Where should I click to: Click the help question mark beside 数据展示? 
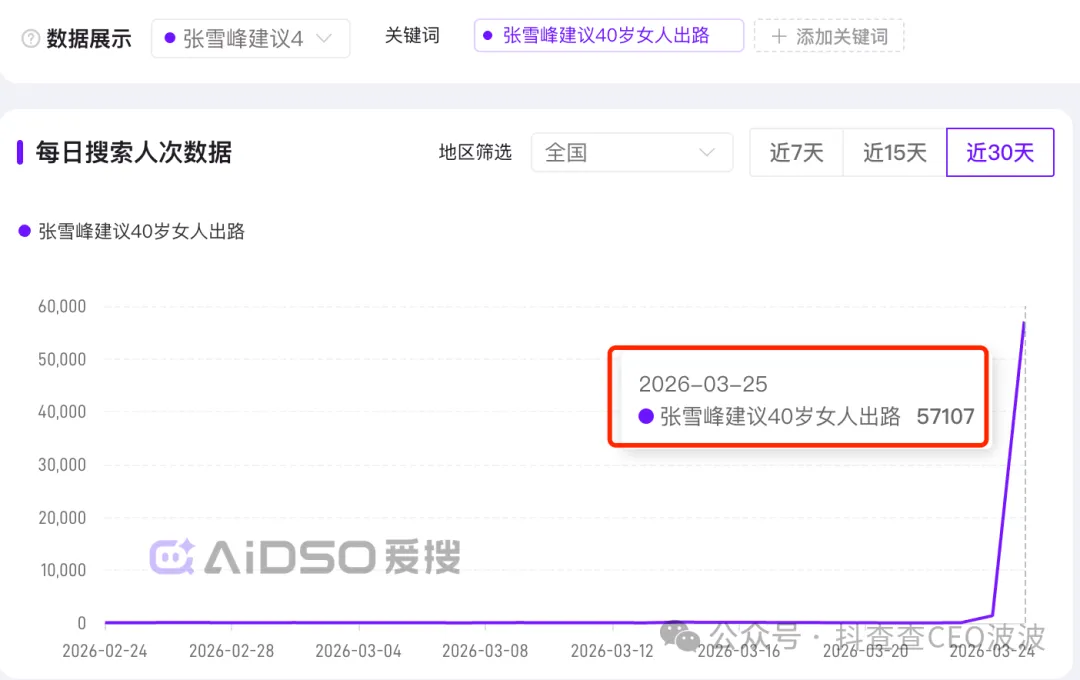31,39
